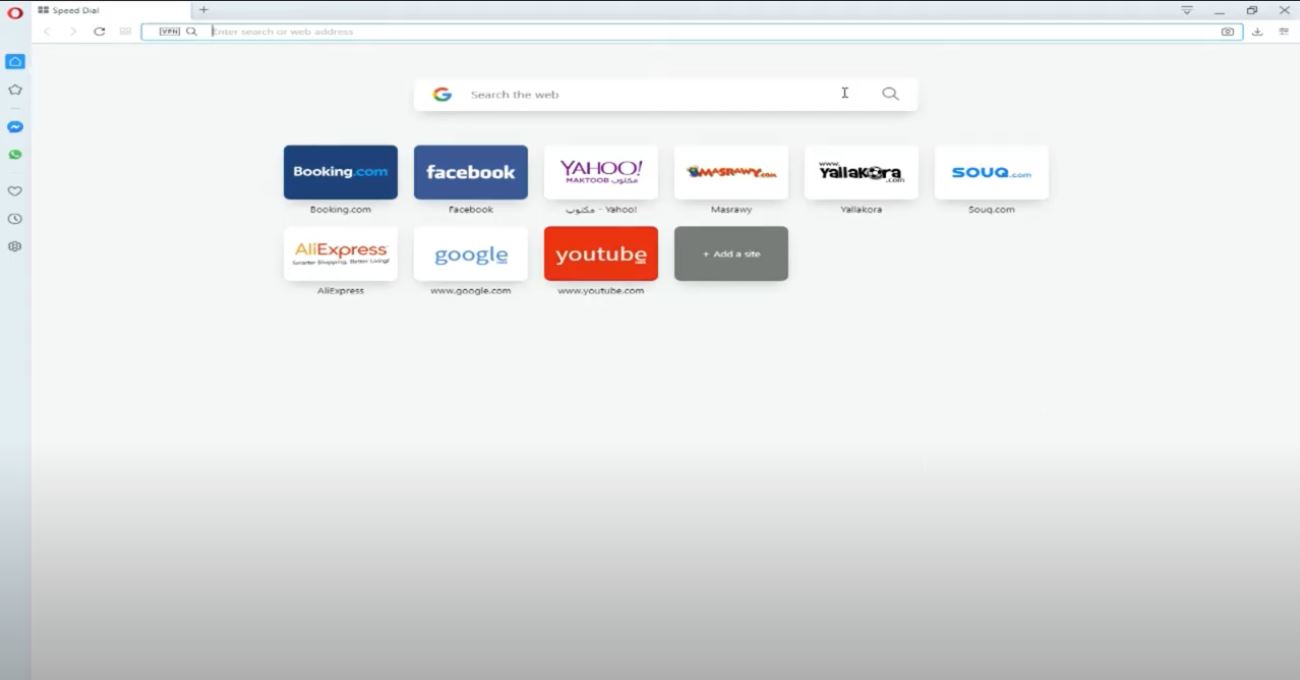This screenshot has width=1300, height=680.
Task: Open Speed Dial start page grid icon in toolbar
Action: 125,32
